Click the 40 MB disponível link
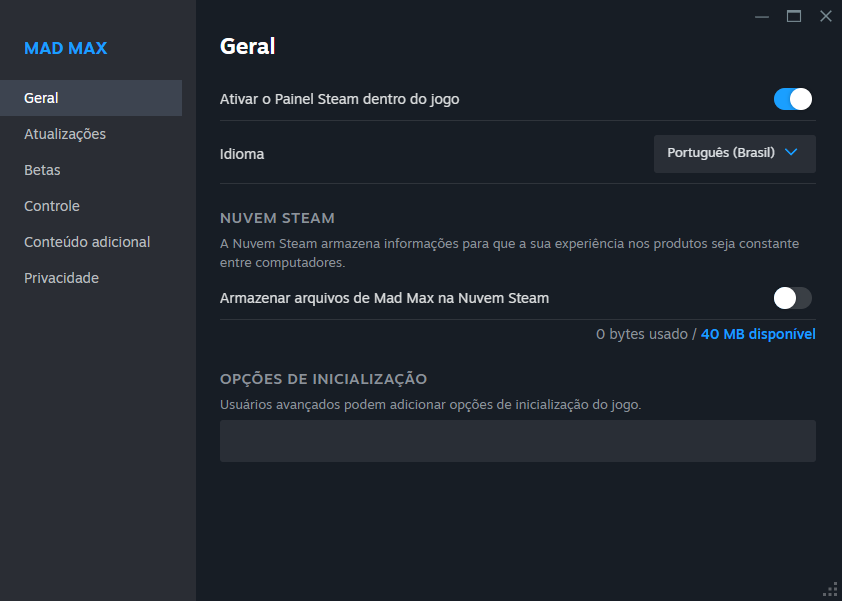 point(758,334)
